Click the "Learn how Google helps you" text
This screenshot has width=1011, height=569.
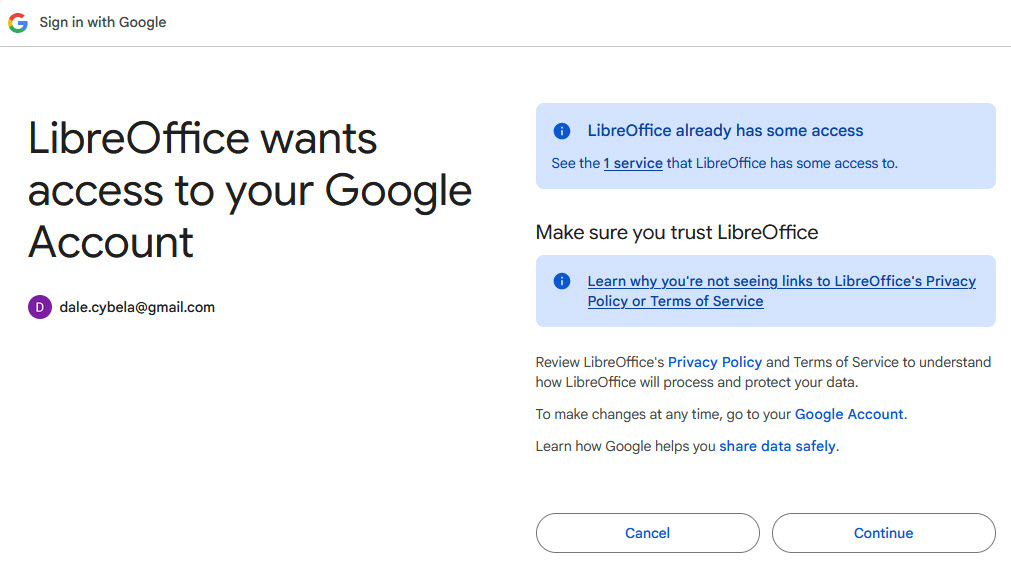[x=626, y=446]
